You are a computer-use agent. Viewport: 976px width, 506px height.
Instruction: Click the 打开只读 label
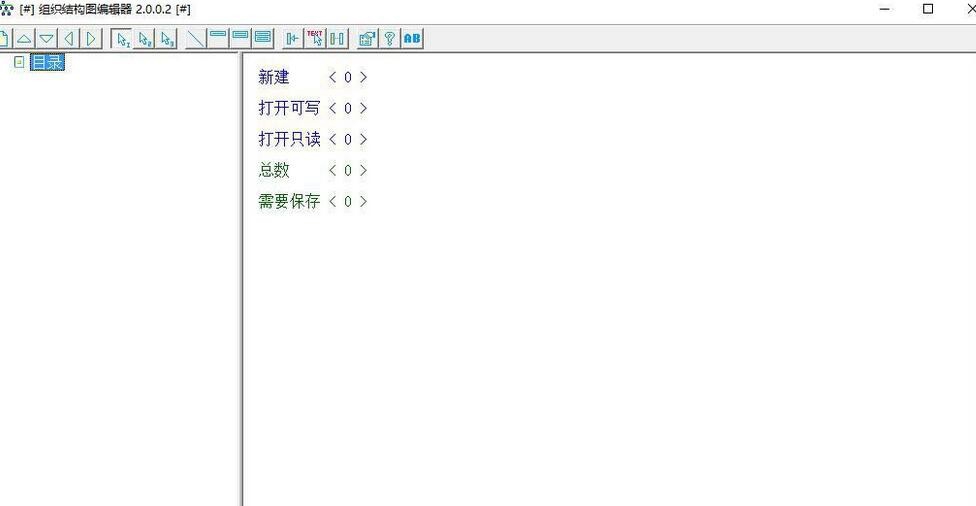(x=289, y=139)
